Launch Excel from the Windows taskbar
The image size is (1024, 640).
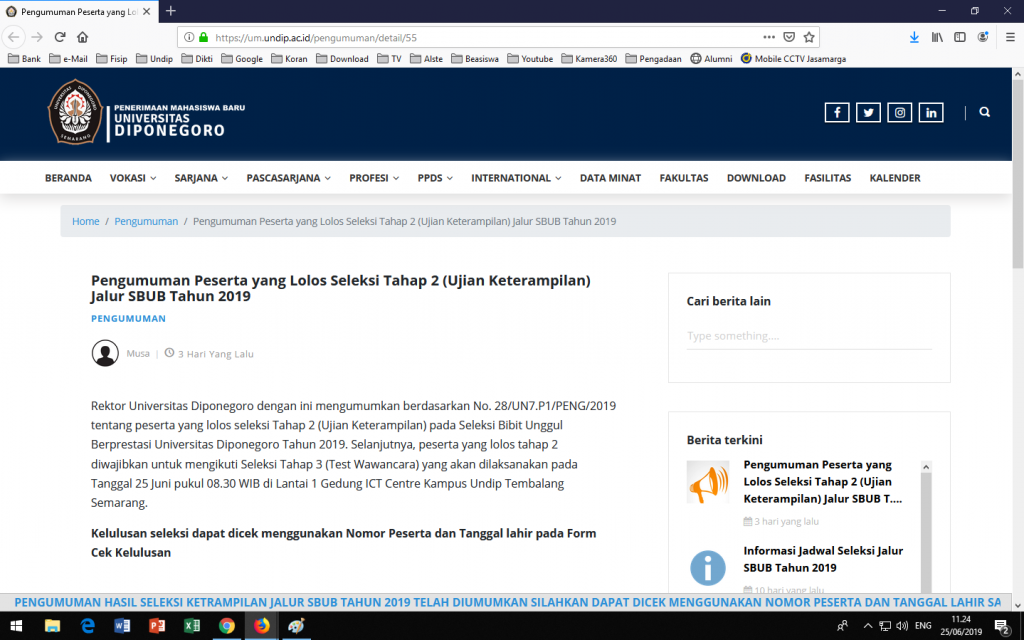tap(191, 626)
